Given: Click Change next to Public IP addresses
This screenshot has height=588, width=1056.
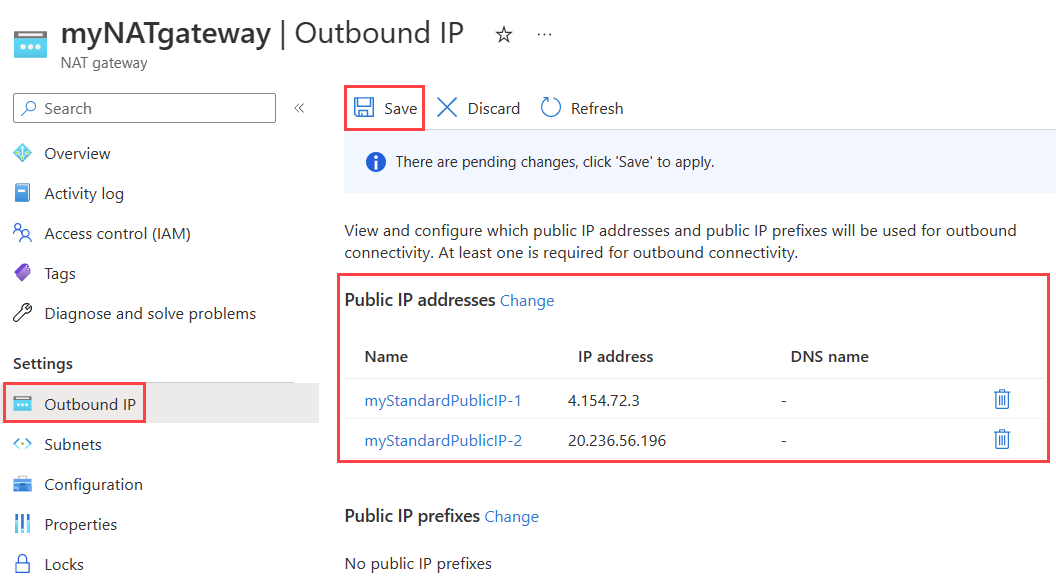Looking at the screenshot, I should click(x=527, y=300).
